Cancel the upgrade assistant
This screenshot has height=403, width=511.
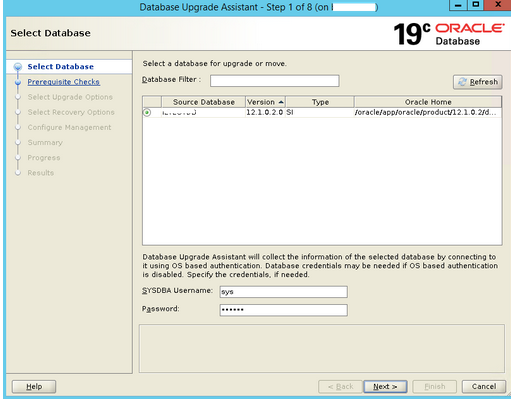click(x=484, y=387)
